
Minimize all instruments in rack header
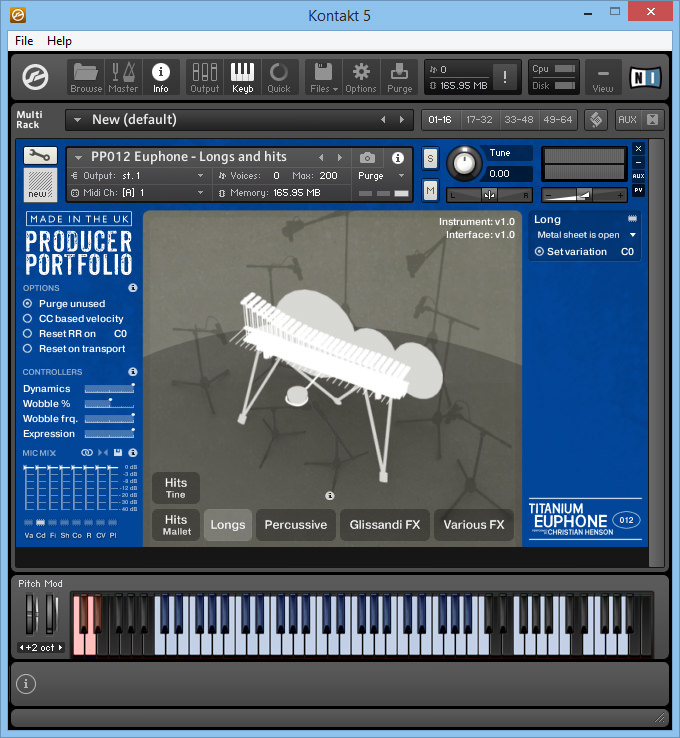point(652,120)
